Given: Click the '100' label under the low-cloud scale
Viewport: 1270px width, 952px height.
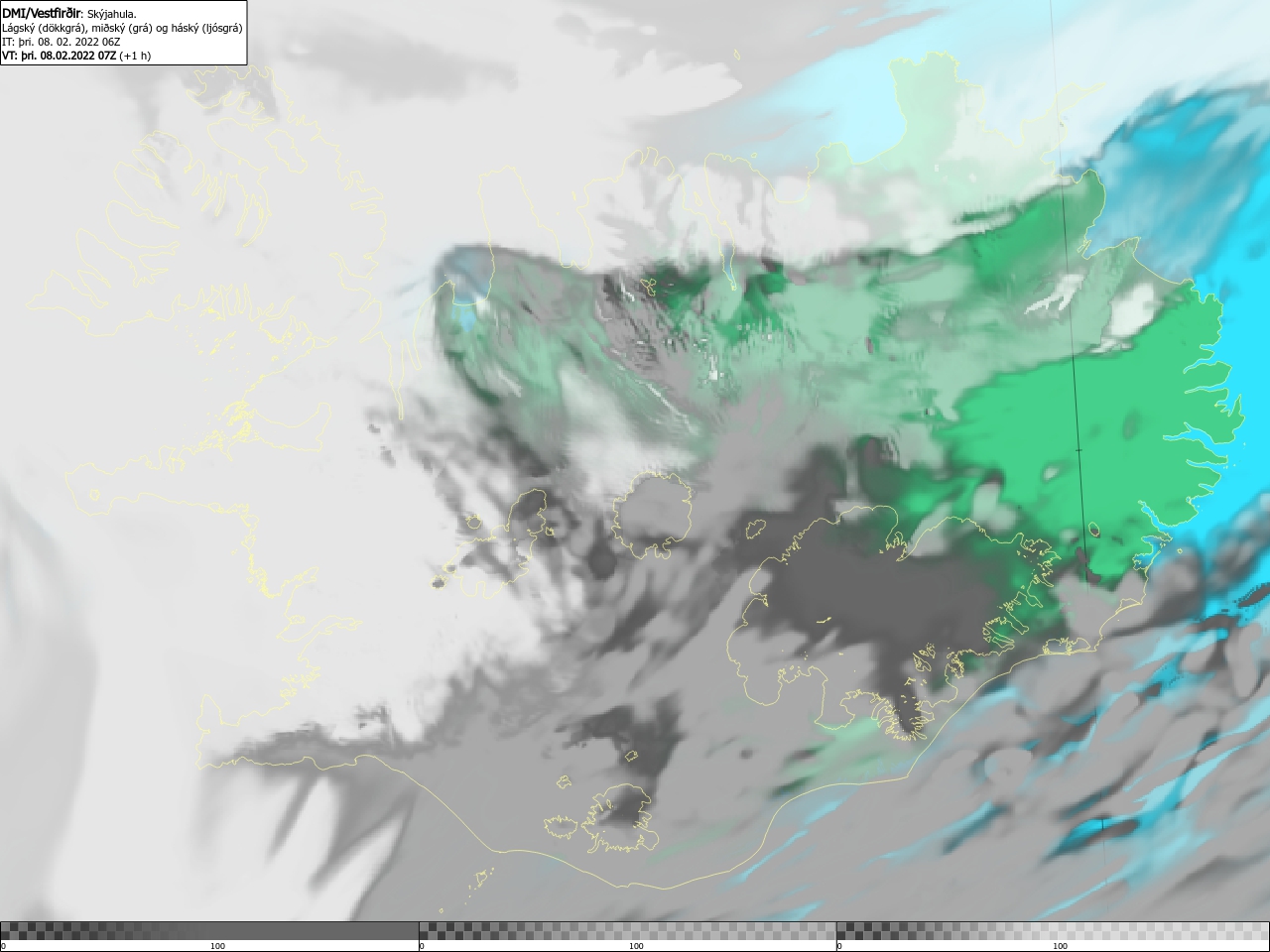Looking at the screenshot, I should click(x=217, y=946).
